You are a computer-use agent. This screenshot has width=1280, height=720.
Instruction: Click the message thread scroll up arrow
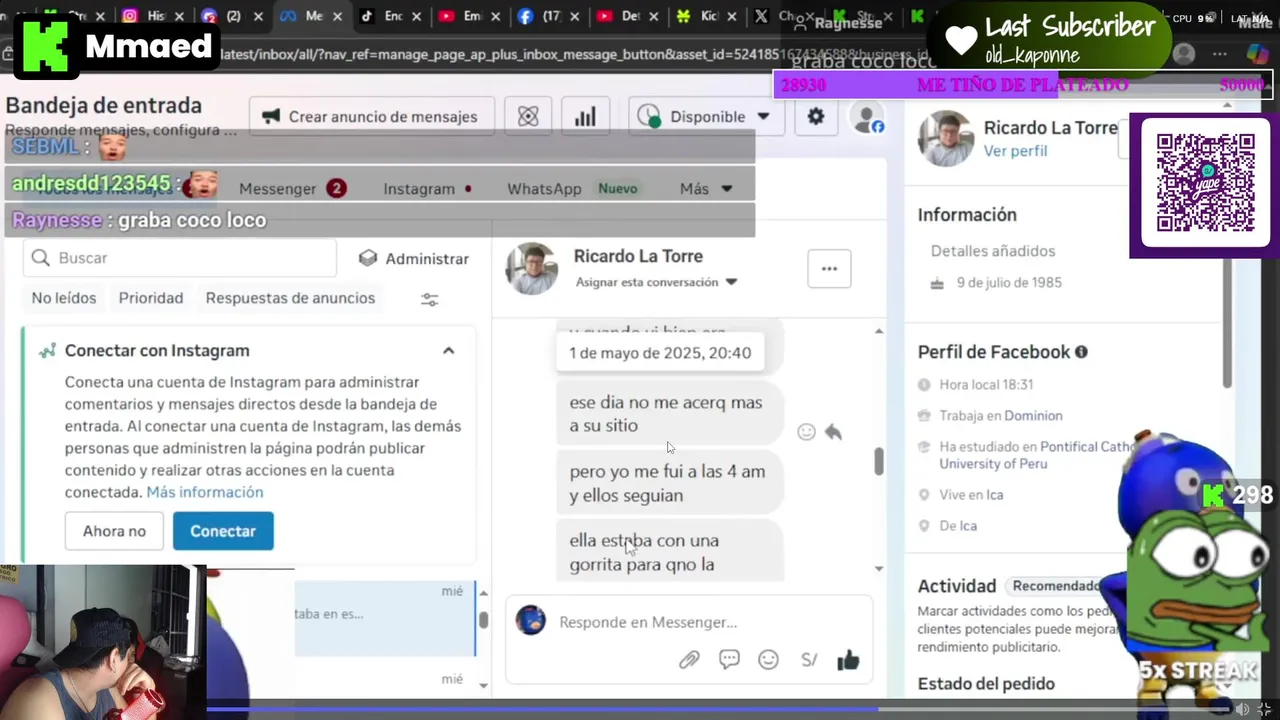pos(879,331)
